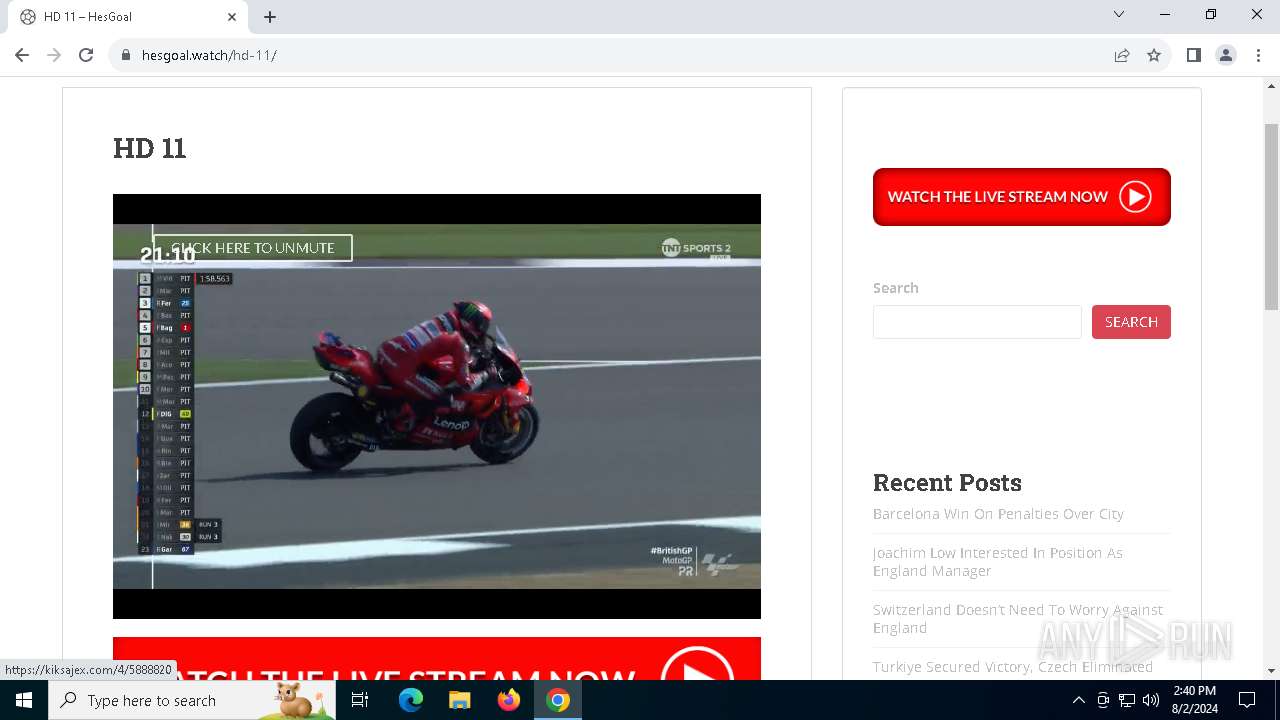Click the live stream video player

(x=437, y=406)
